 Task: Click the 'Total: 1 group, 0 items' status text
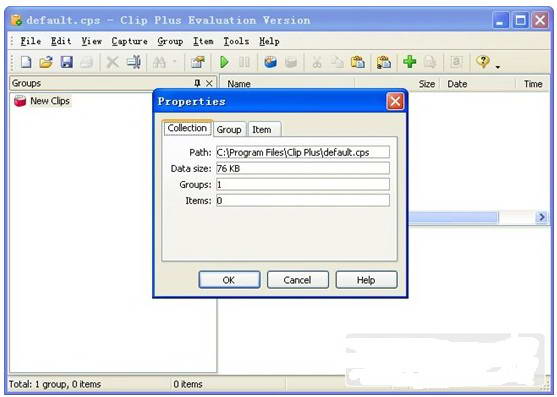click(55, 384)
